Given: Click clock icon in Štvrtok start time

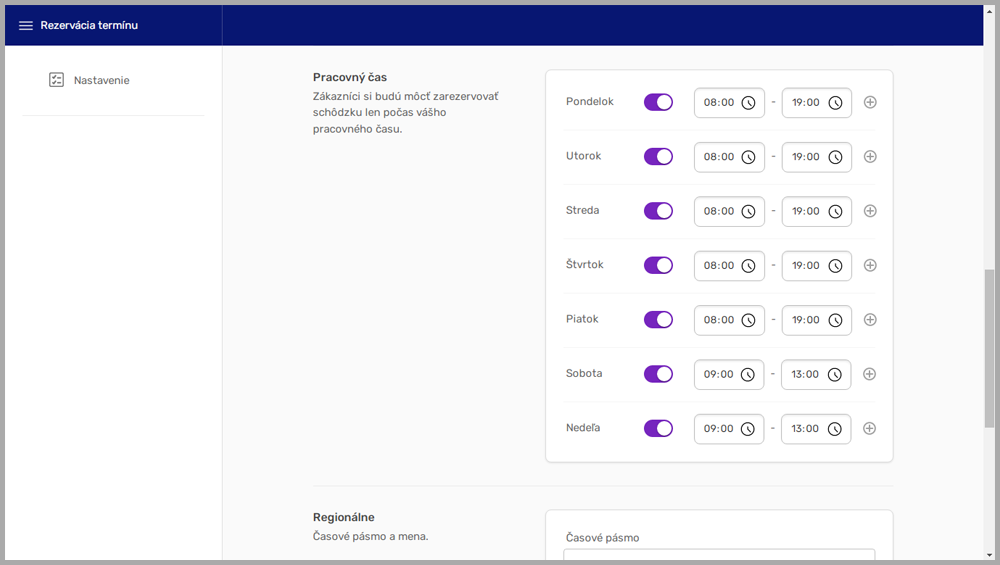Looking at the screenshot, I should pyautogui.click(x=748, y=266).
